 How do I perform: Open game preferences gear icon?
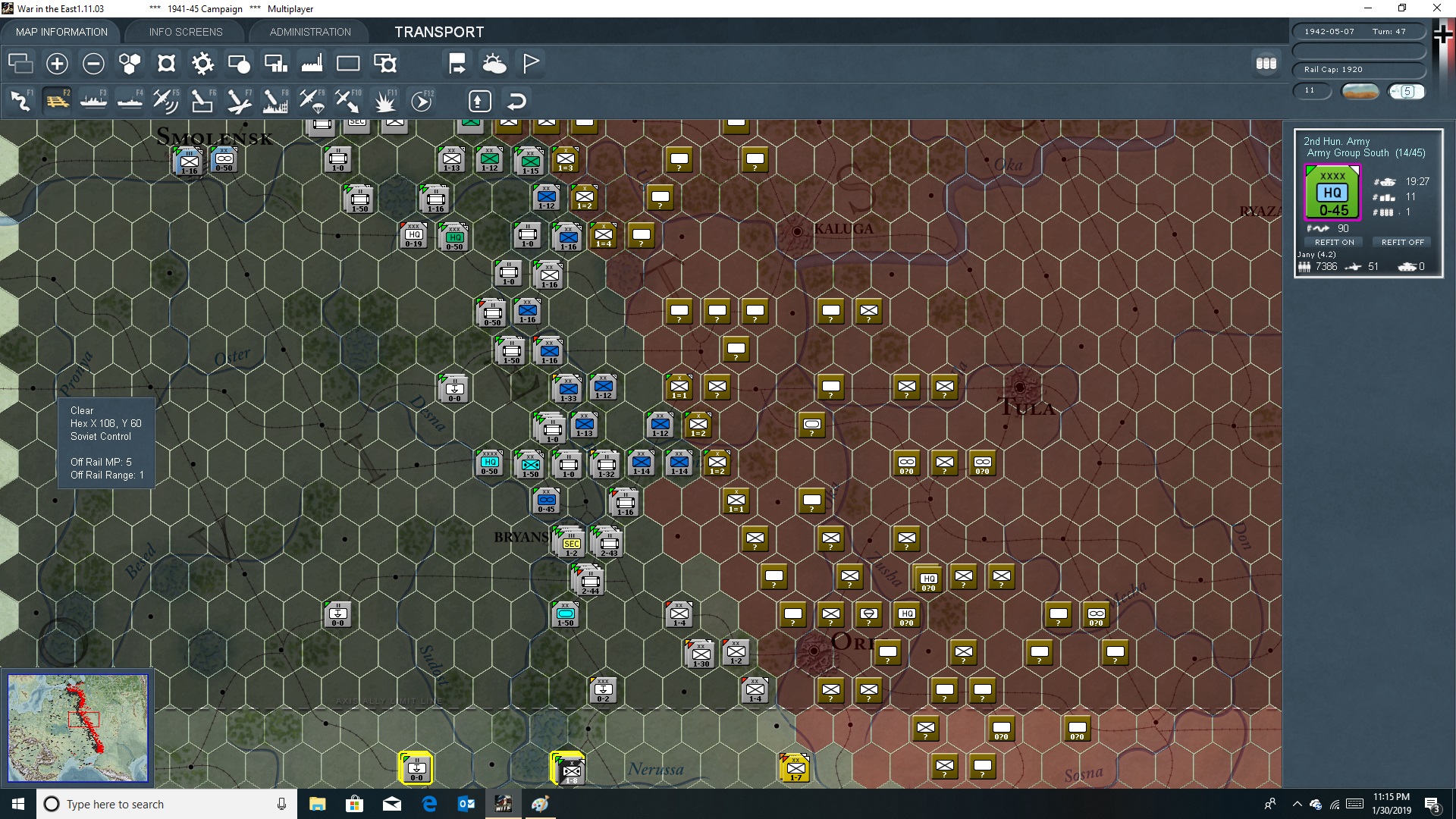(202, 64)
